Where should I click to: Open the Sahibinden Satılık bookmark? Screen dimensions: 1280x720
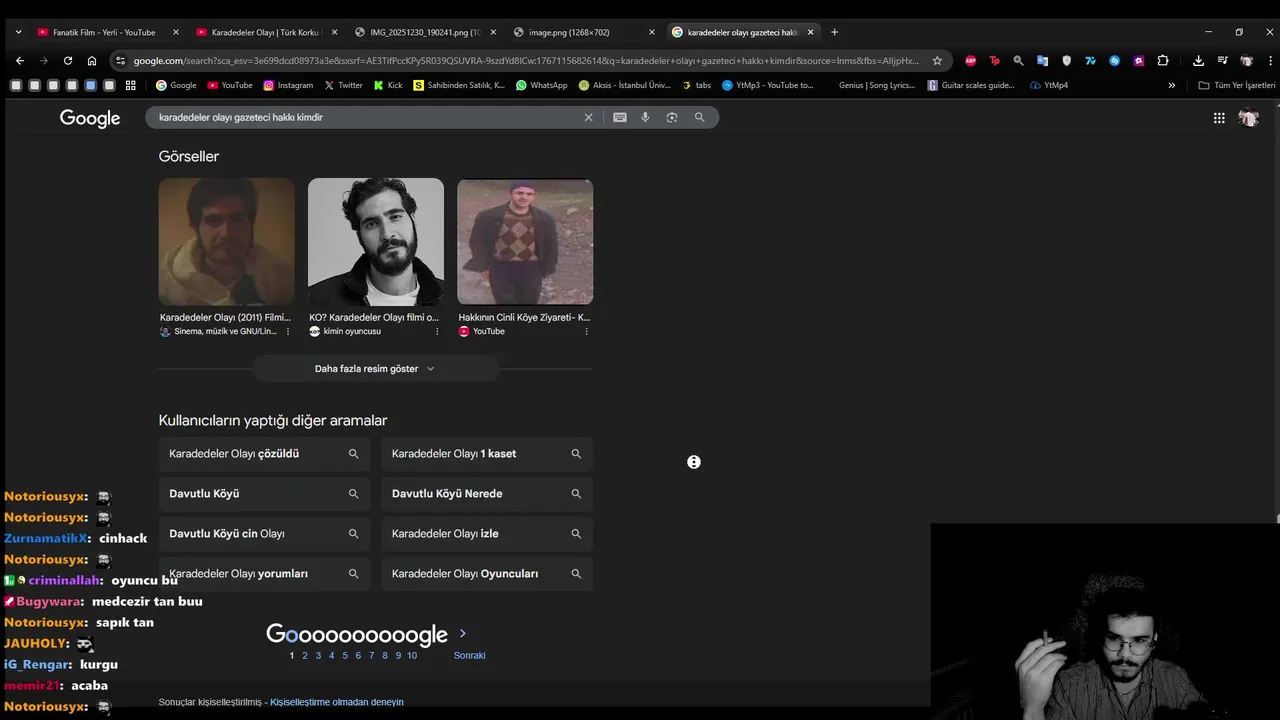click(x=459, y=85)
